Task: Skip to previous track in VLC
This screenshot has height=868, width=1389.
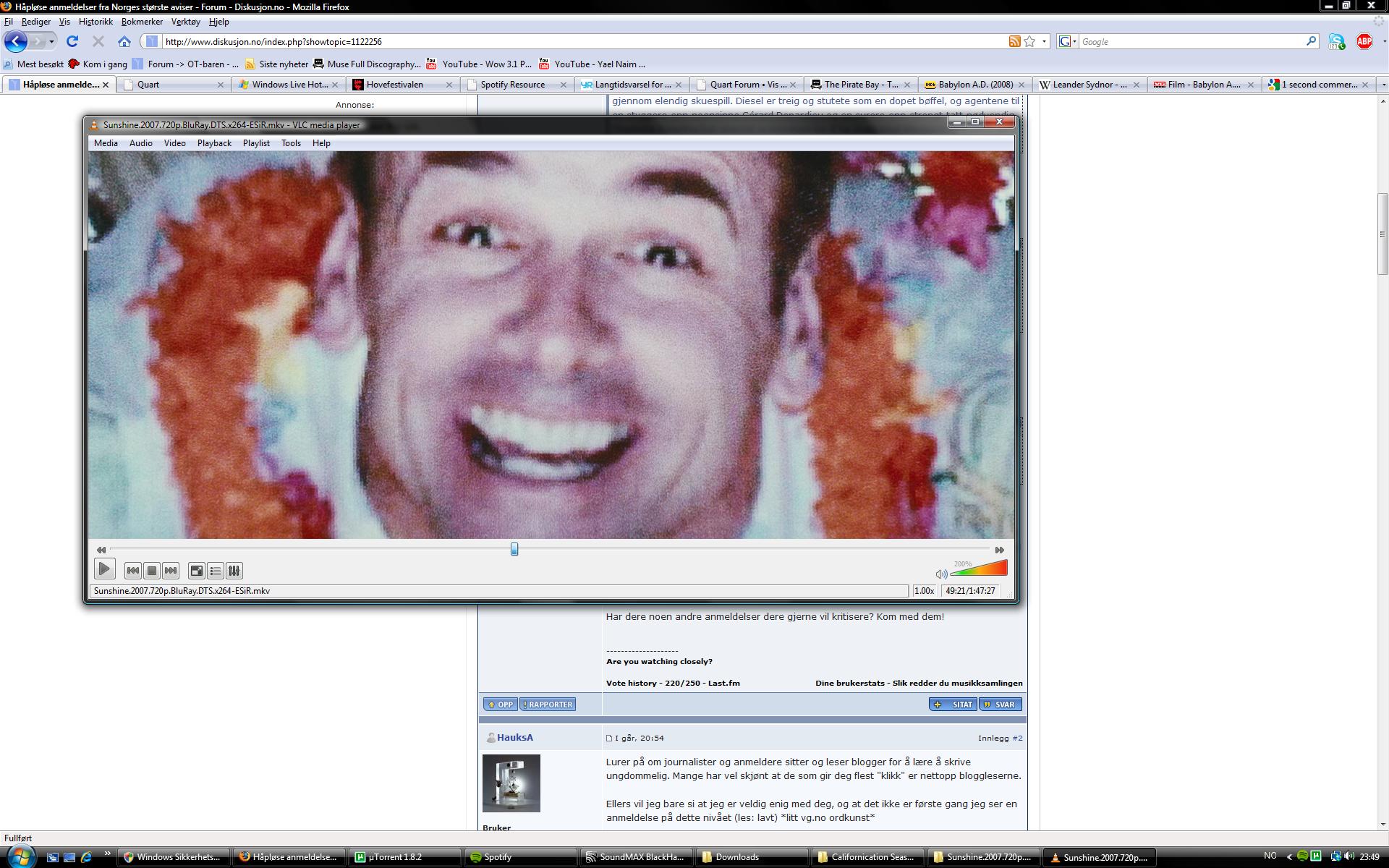Action: pyautogui.click(x=132, y=571)
